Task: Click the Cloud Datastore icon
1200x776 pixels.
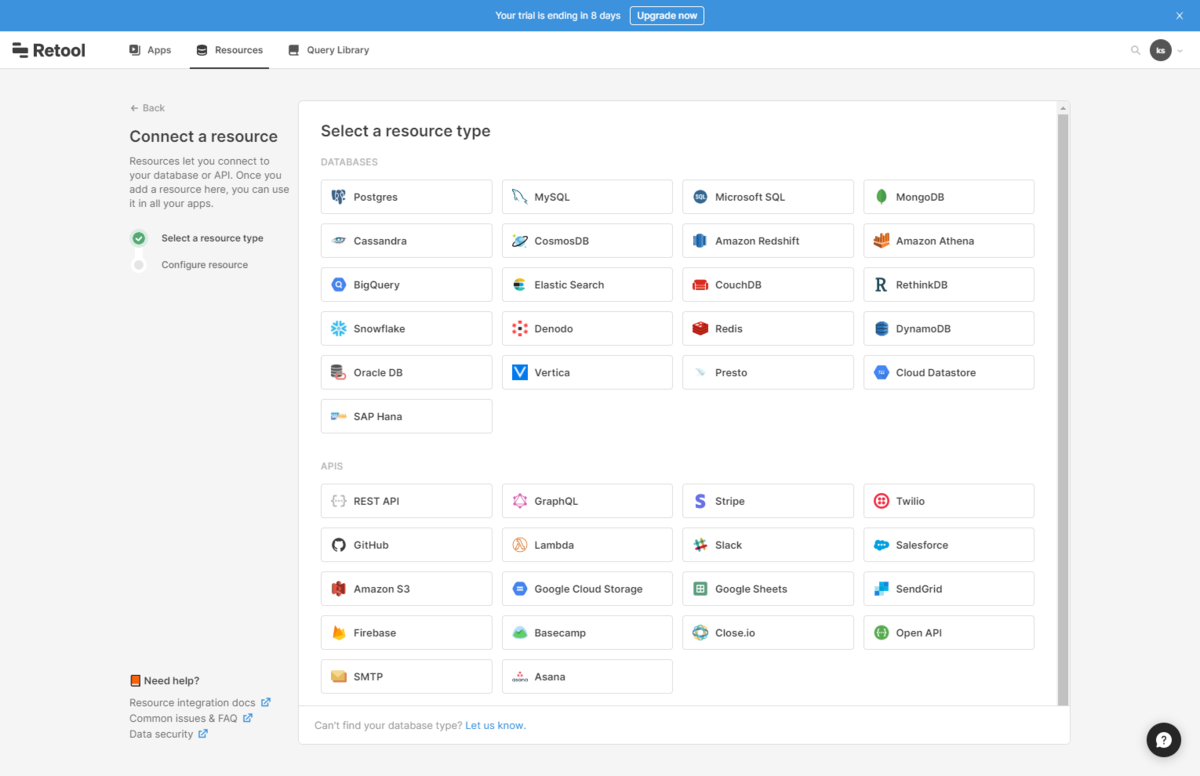Action: pyautogui.click(x=881, y=372)
